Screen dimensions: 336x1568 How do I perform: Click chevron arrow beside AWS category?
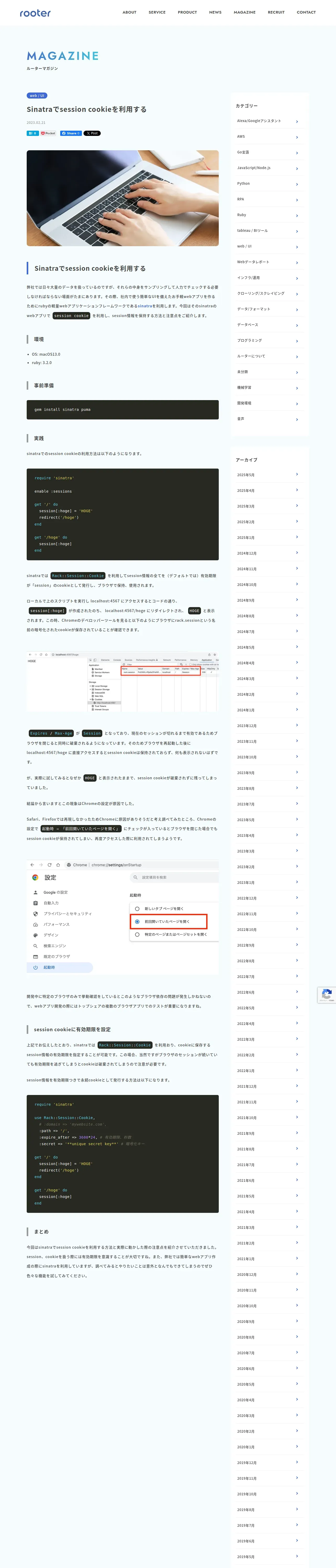click(297, 137)
